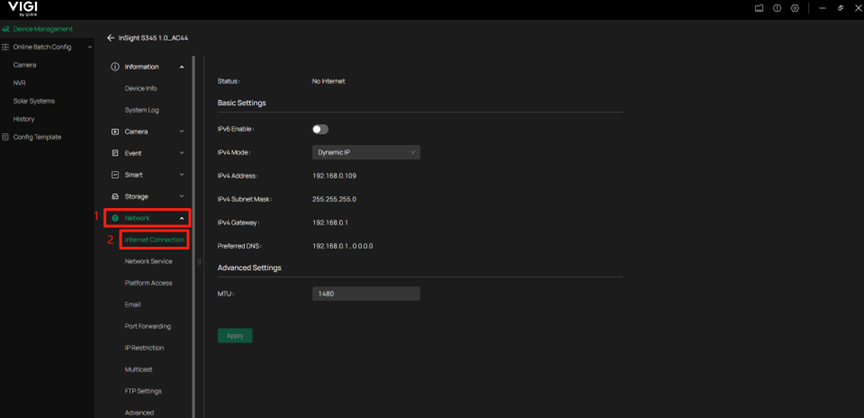864x418 pixels.
Task: Click the Config Template icon
Action: click(6, 137)
